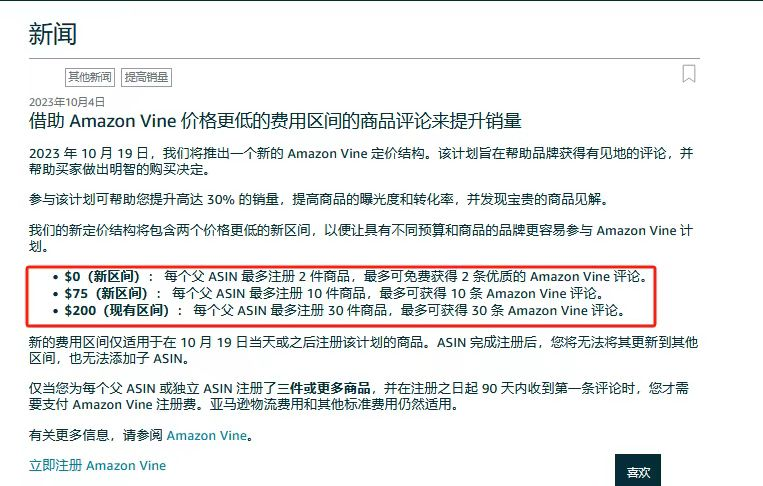Click the article headline about Amazon Vine 费用区间
763x486 pixels.
275,121
